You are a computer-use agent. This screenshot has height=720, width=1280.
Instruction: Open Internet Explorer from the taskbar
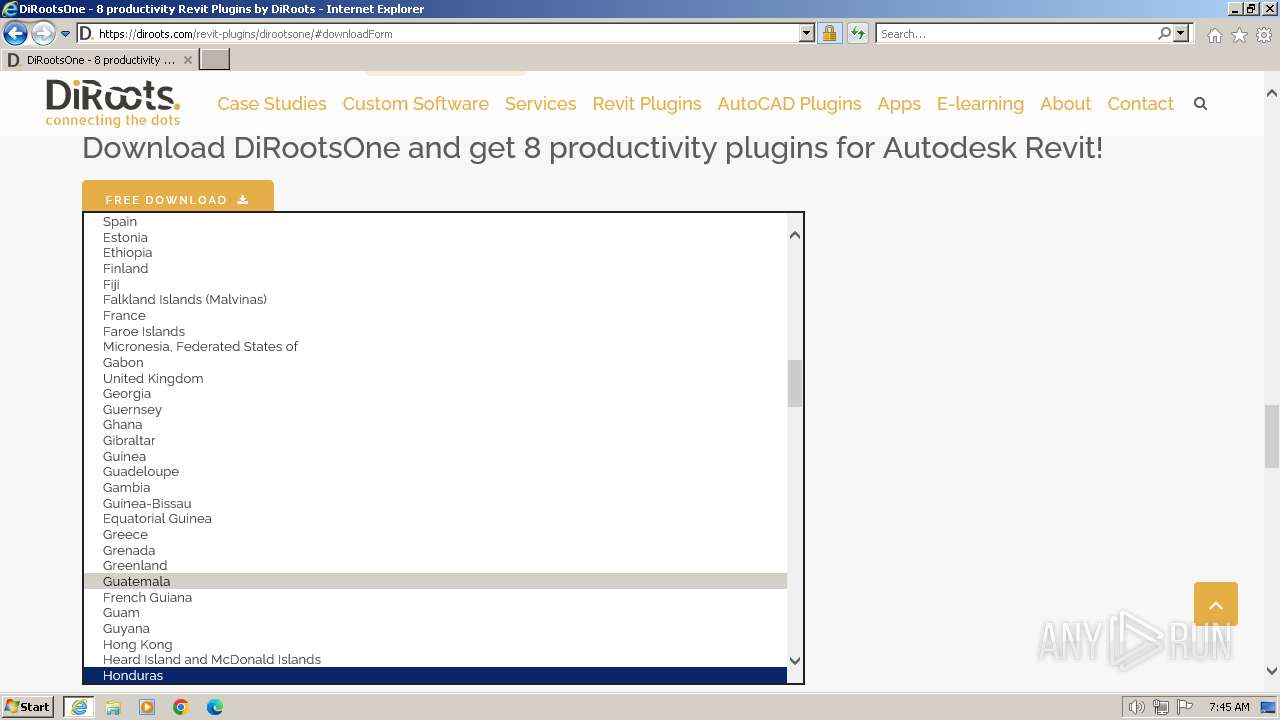tap(78, 707)
